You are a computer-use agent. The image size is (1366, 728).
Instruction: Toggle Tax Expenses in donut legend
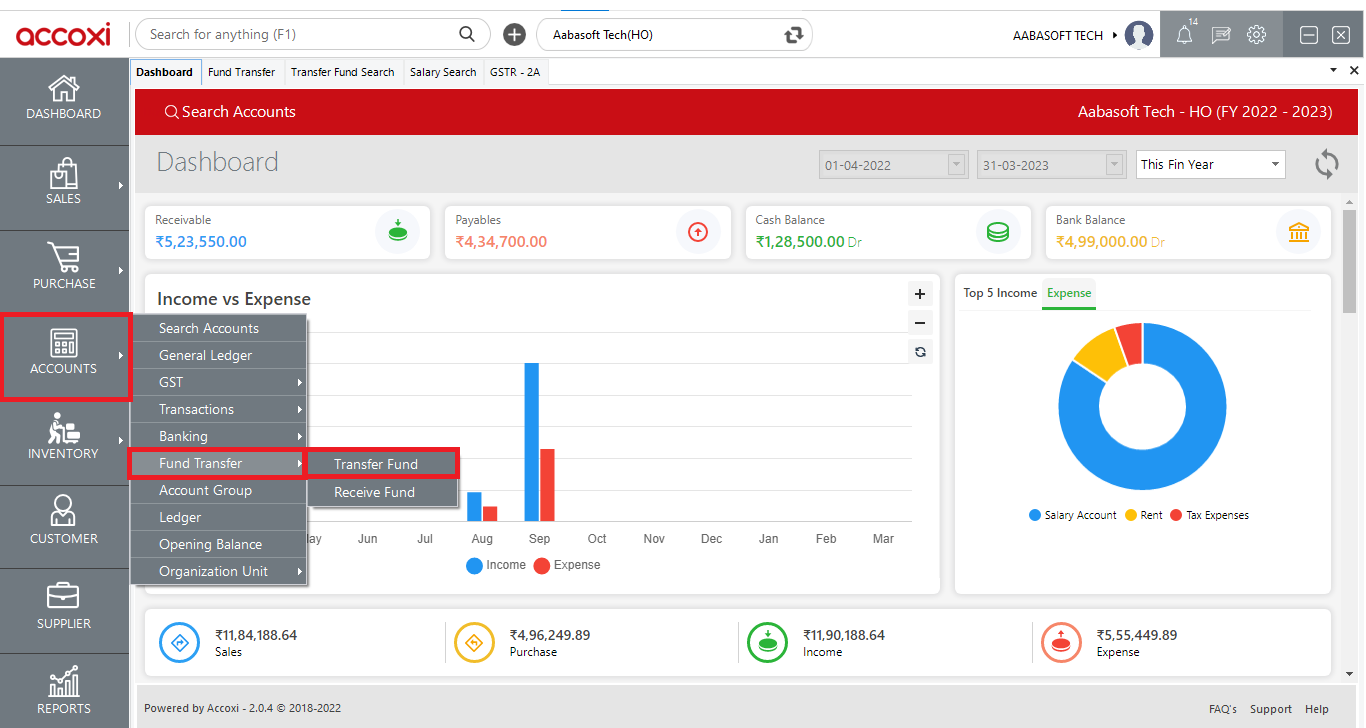click(1210, 515)
